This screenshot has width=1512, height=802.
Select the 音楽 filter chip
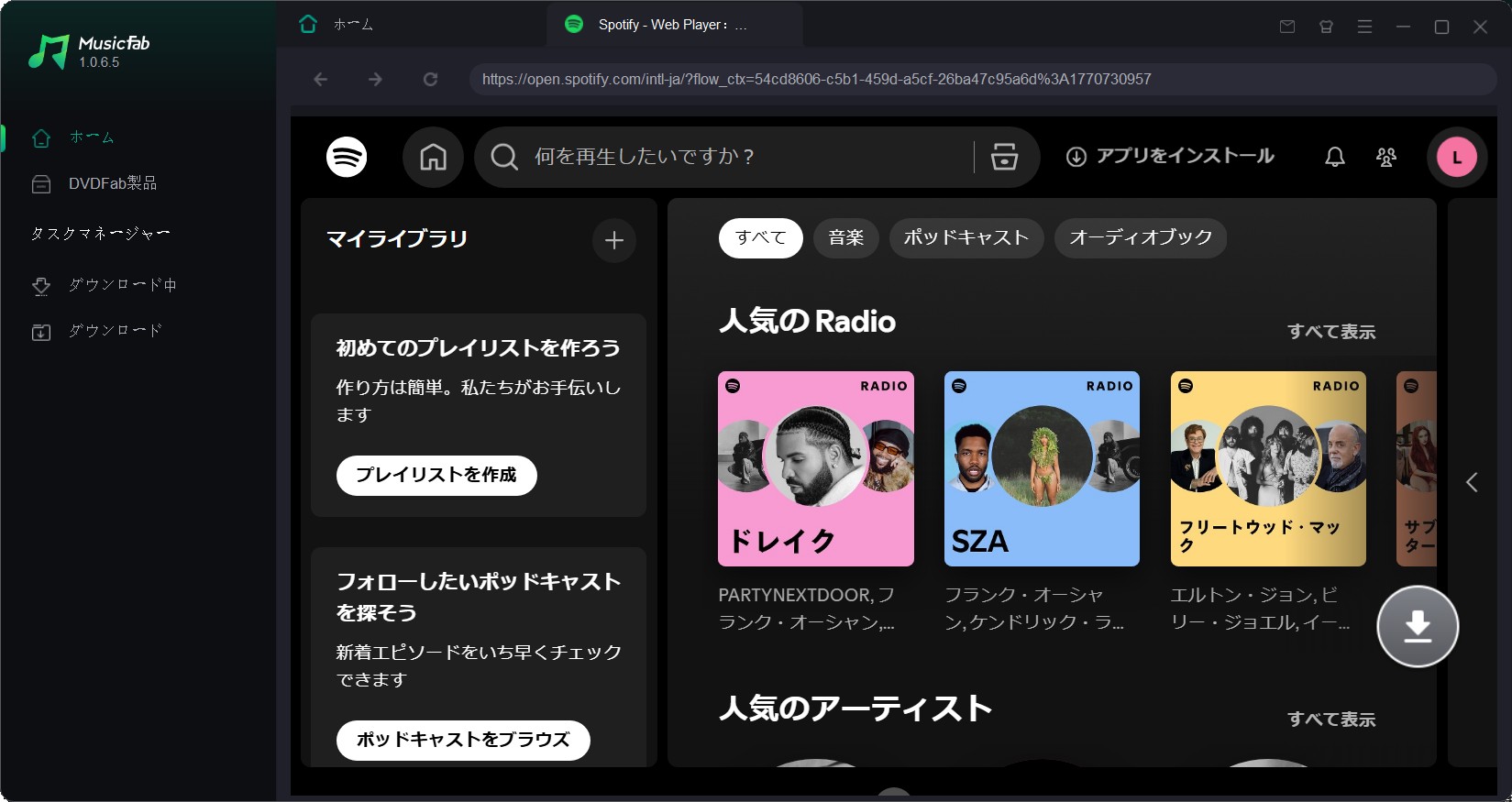coord(846,238)
